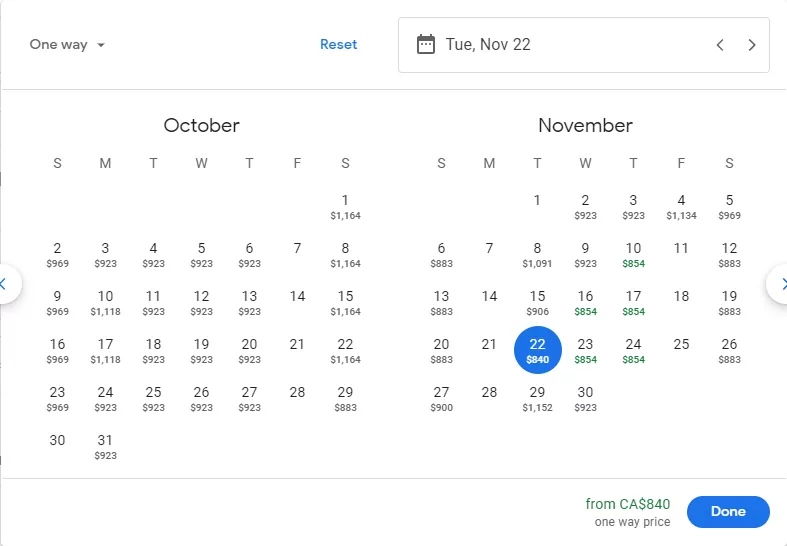Select the highlighted November 22 date
The height and width of the screenshot is (546, 787).
(537, 350)
